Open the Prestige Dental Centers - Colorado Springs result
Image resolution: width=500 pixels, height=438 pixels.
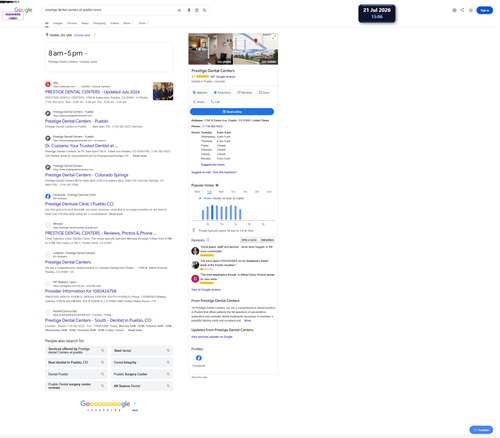click(x=87, y=175)
